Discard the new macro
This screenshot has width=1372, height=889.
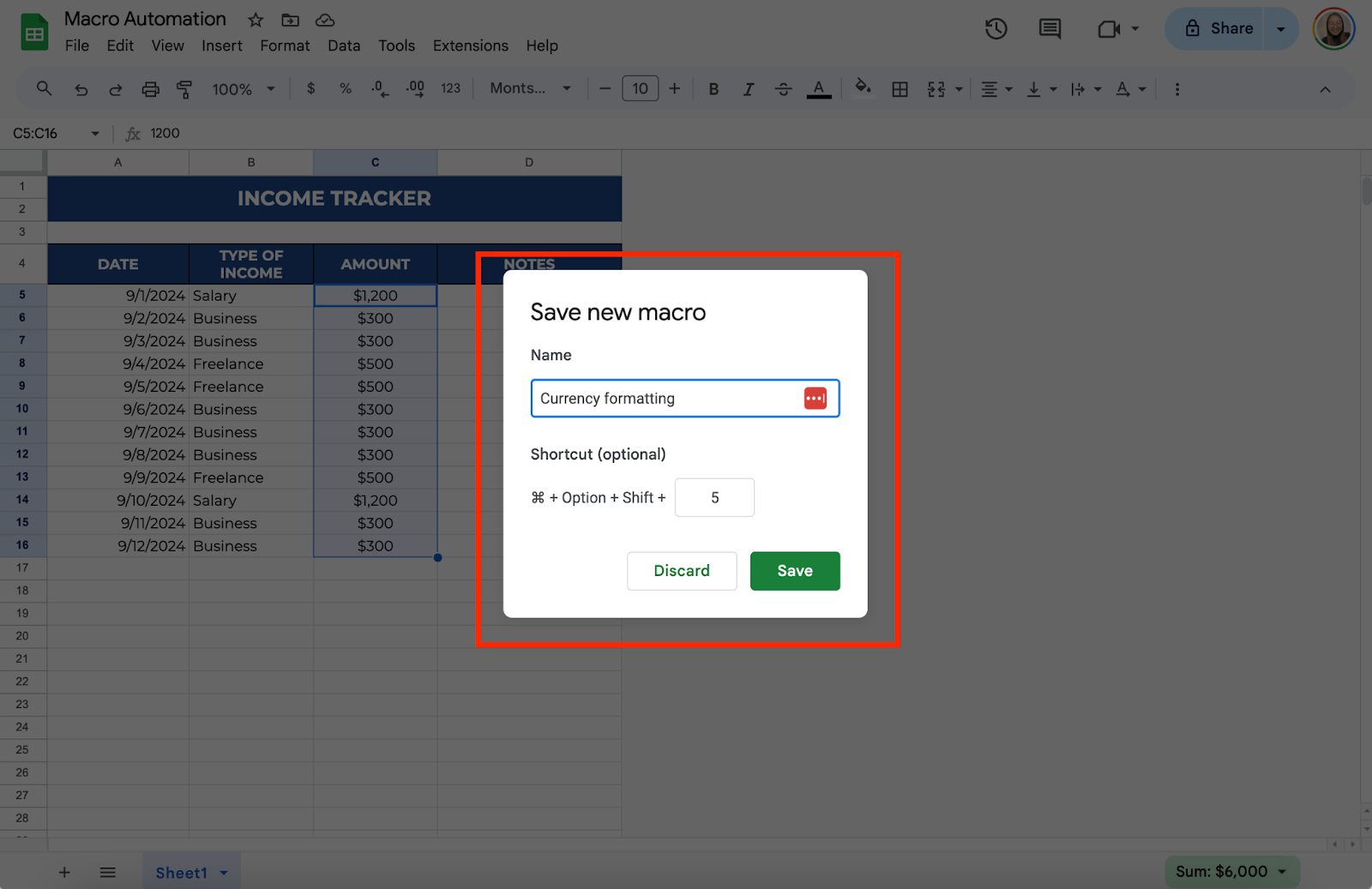coord(682,571)
